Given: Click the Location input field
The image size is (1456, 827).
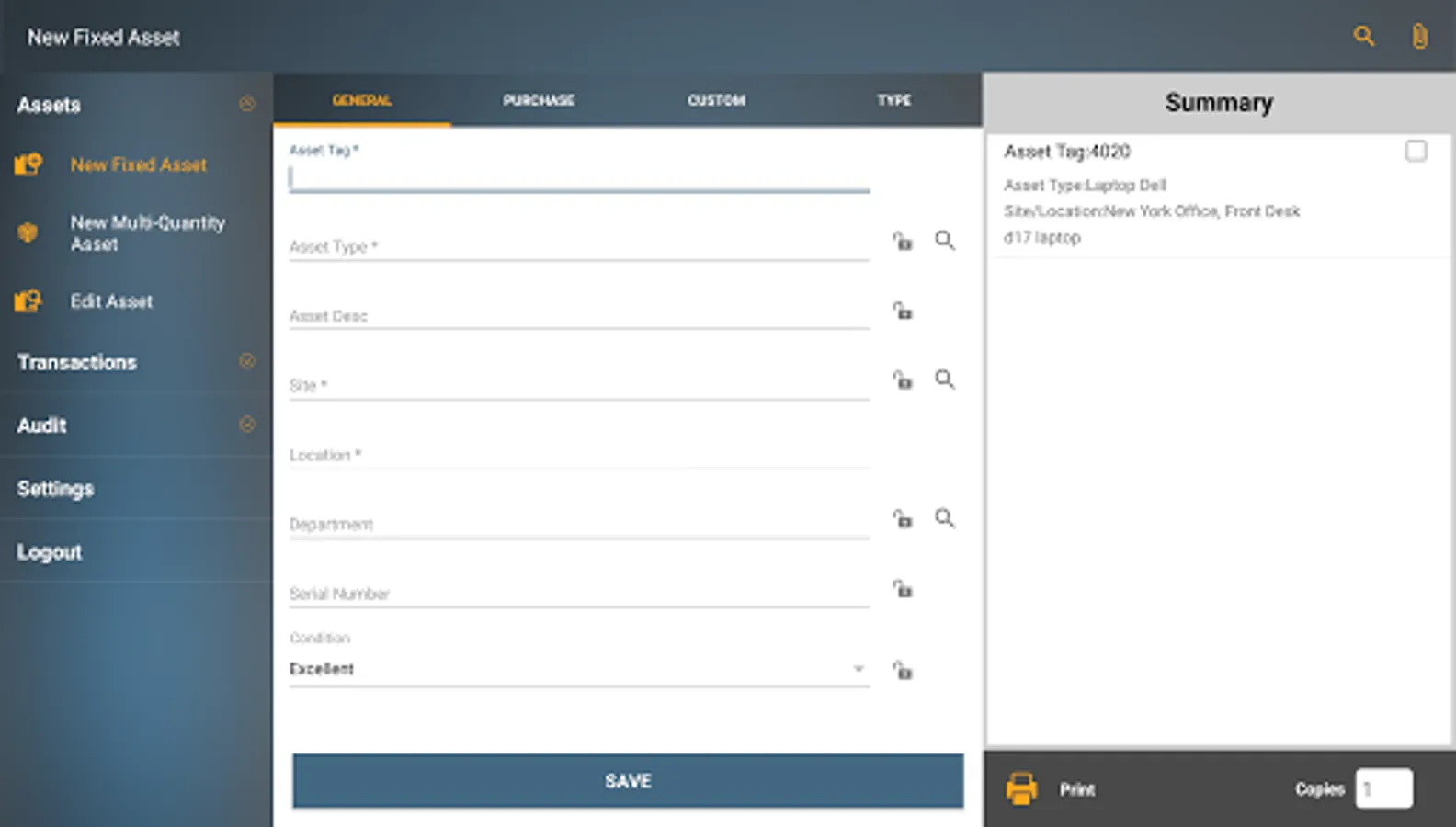Looking at the screenshot, I should click(579, 454).
